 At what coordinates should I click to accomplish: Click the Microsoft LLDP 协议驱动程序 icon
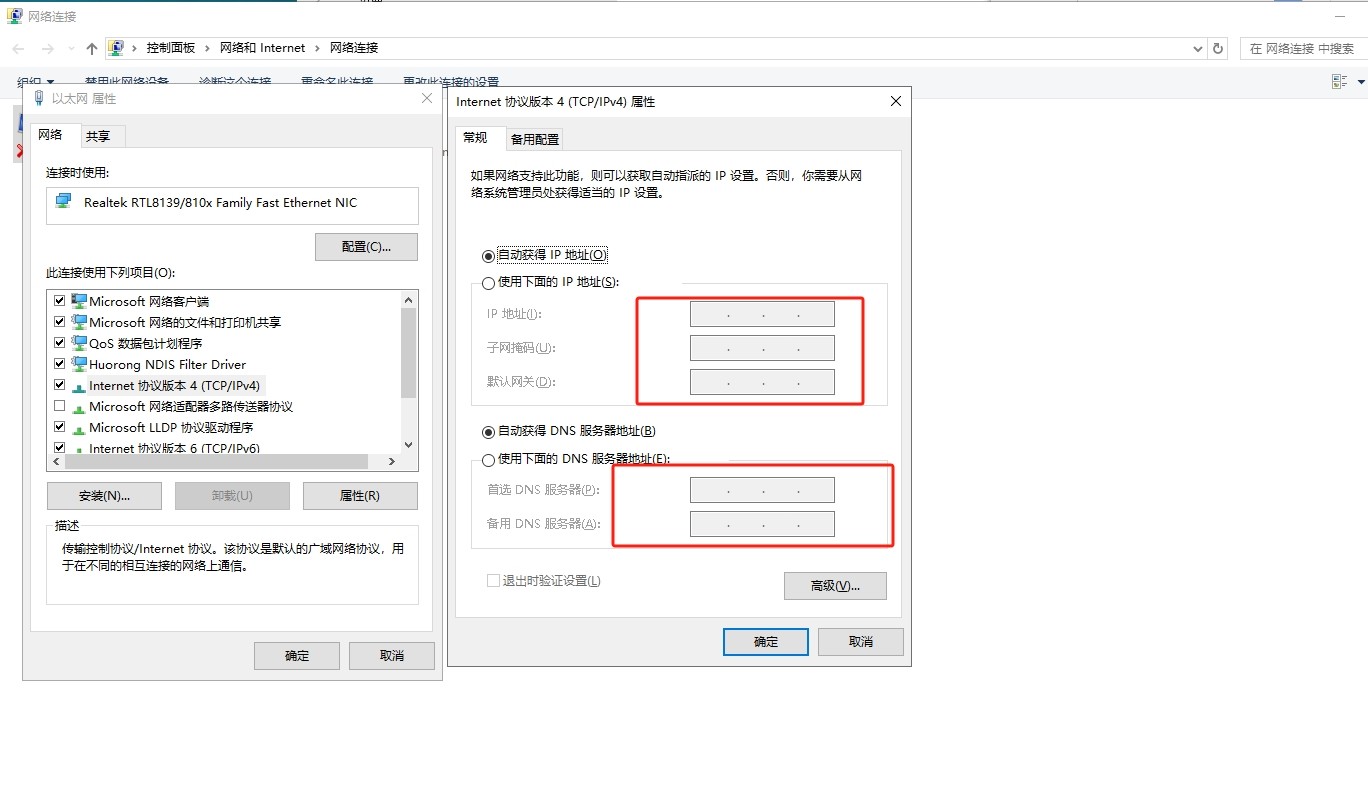[x=79, y=428]
